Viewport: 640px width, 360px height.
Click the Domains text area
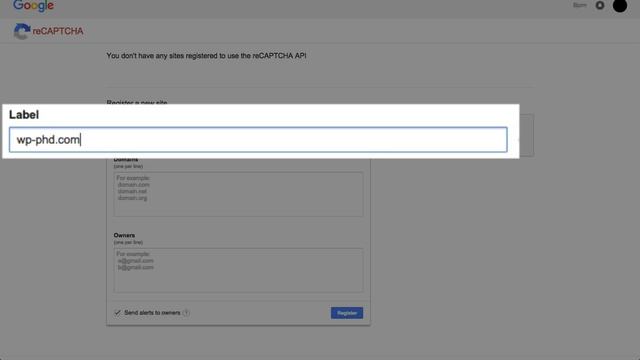coord(238,194)
